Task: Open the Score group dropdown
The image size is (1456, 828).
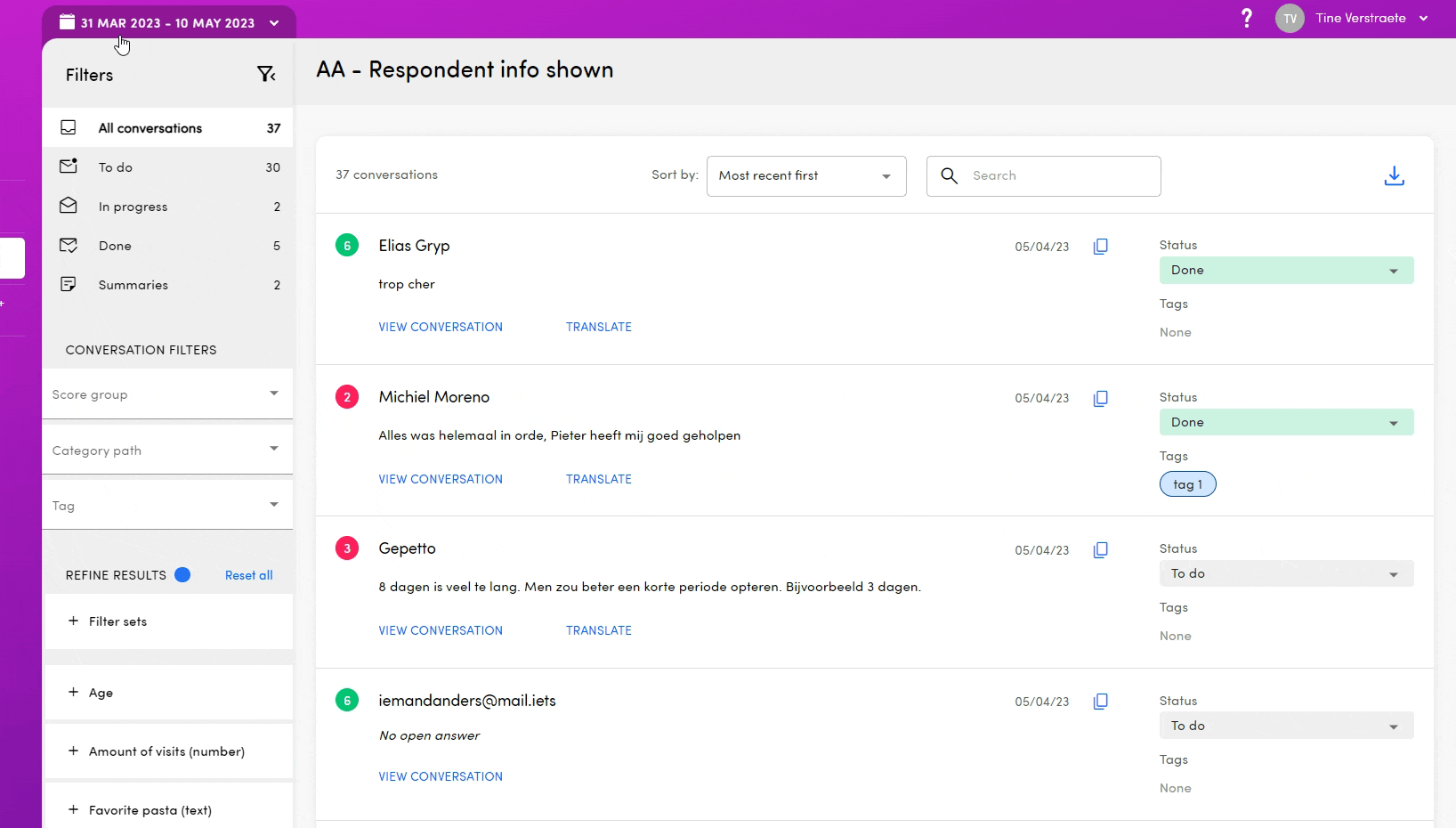Action: coord(167,394)
